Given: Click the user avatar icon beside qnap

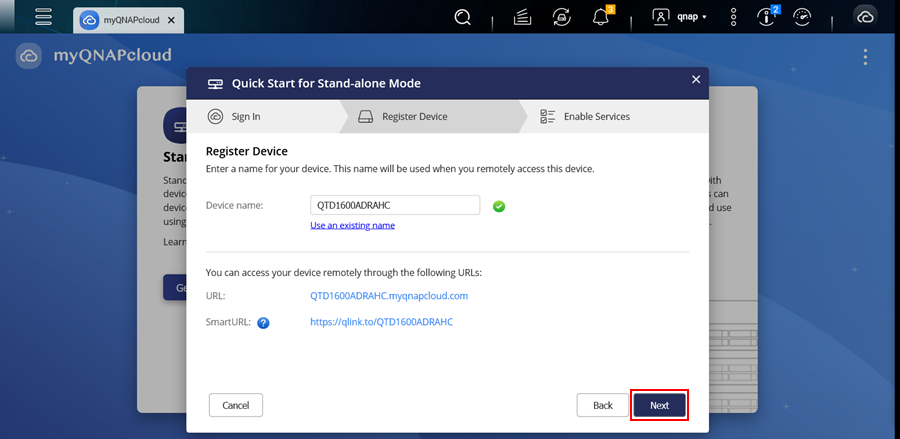Looking at the screenshot, I should pos(661,17).
